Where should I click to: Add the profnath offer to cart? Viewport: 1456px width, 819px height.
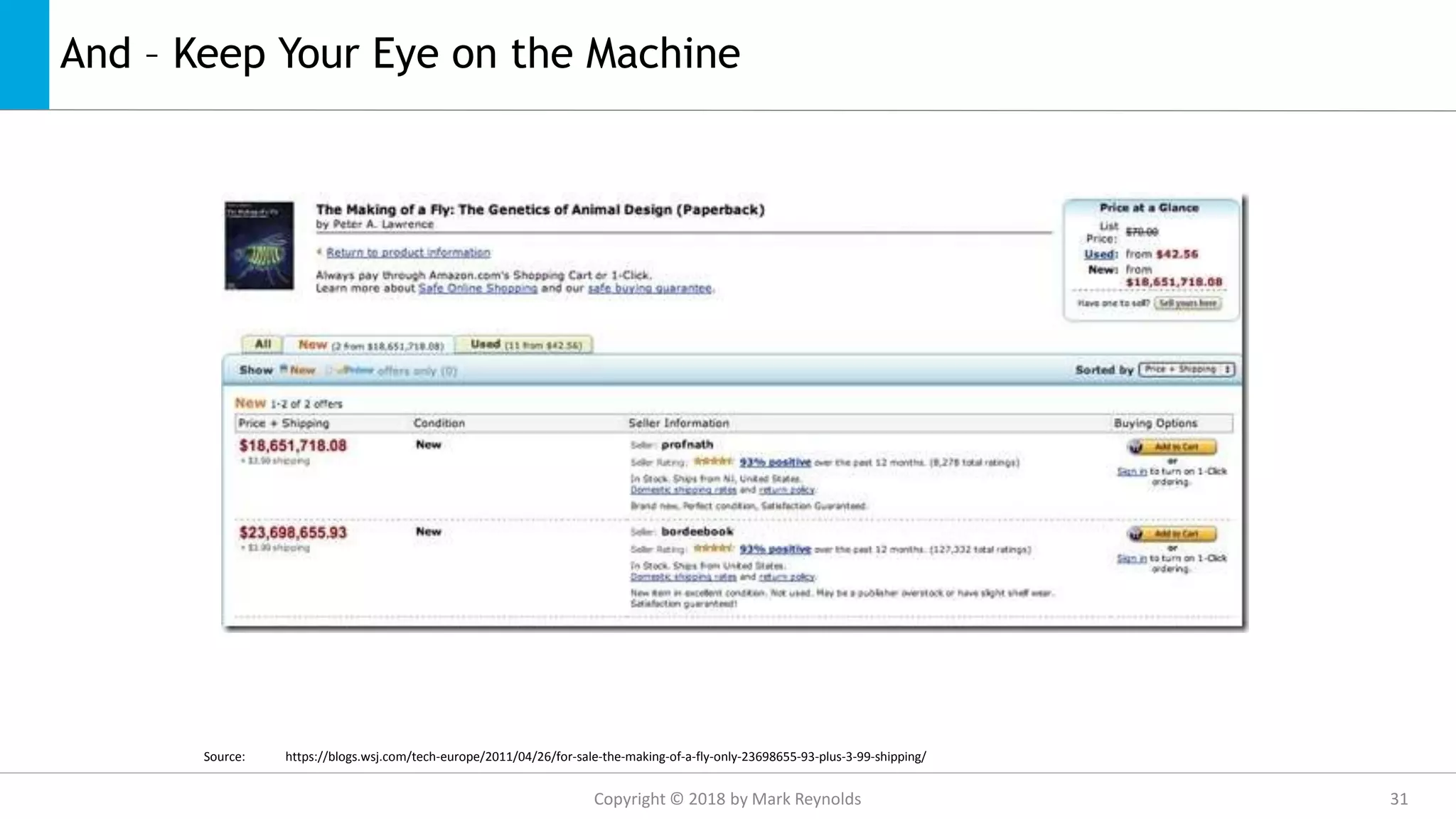coord(1172,446)
